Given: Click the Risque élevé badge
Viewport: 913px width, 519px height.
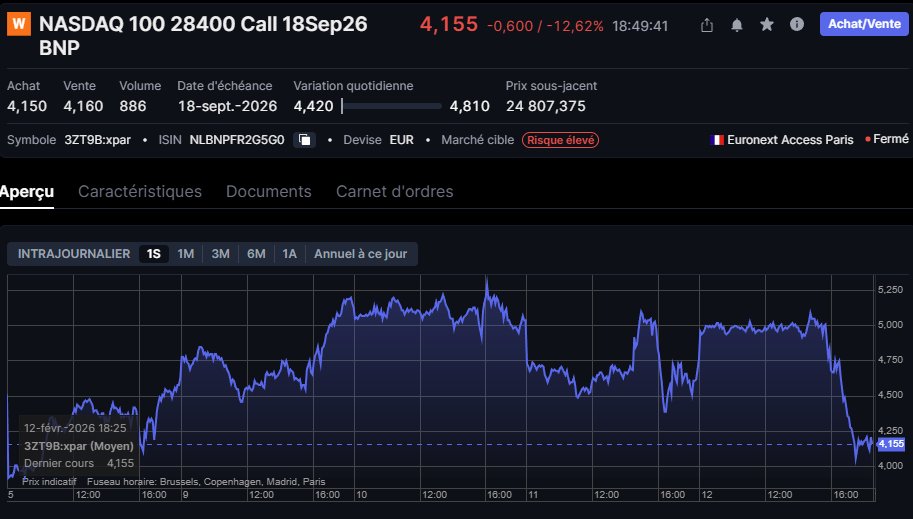Looking at the screenshot, I should click(x=560, y=140).
